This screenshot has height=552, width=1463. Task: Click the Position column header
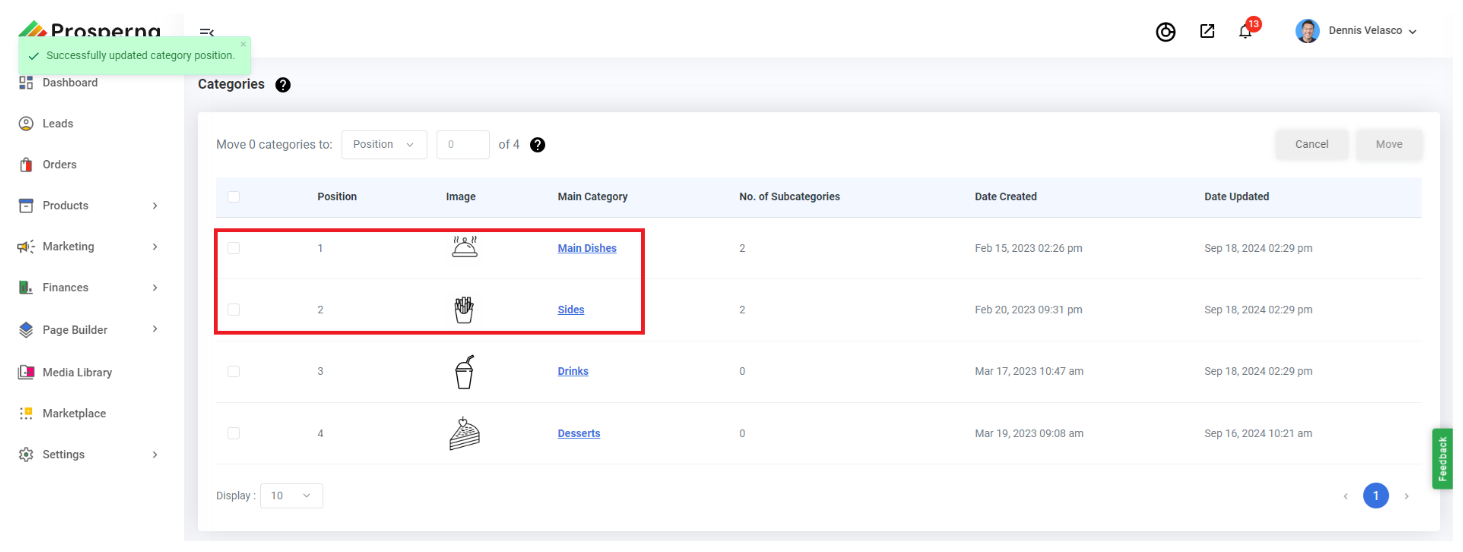coord(337,197)
